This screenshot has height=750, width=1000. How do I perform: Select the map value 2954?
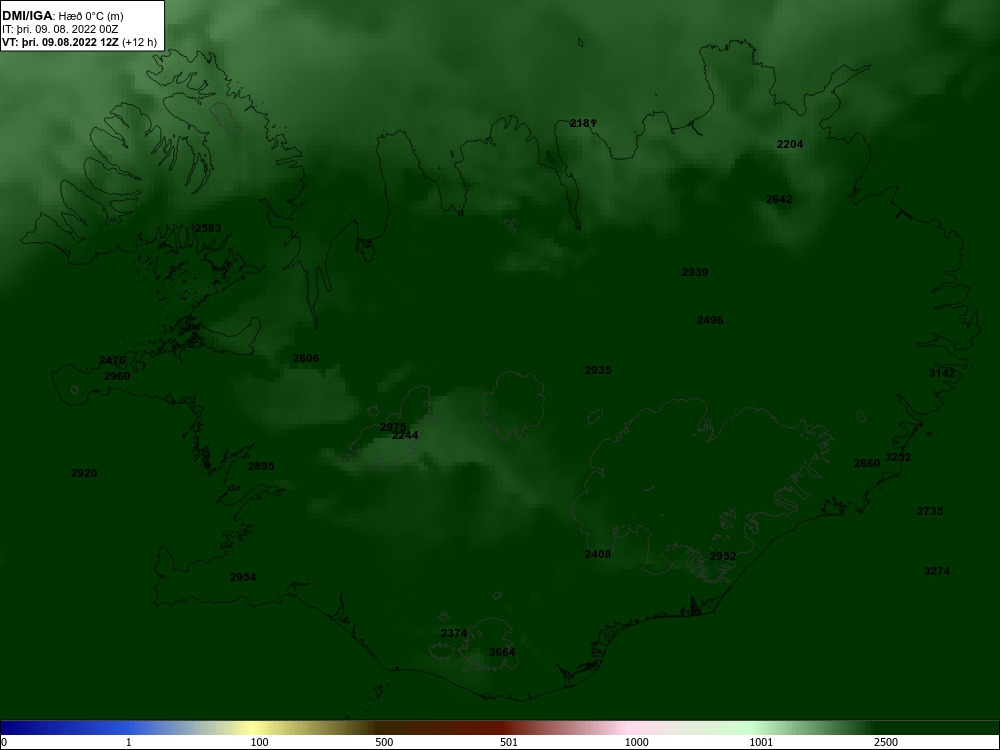tap(243, 577)
